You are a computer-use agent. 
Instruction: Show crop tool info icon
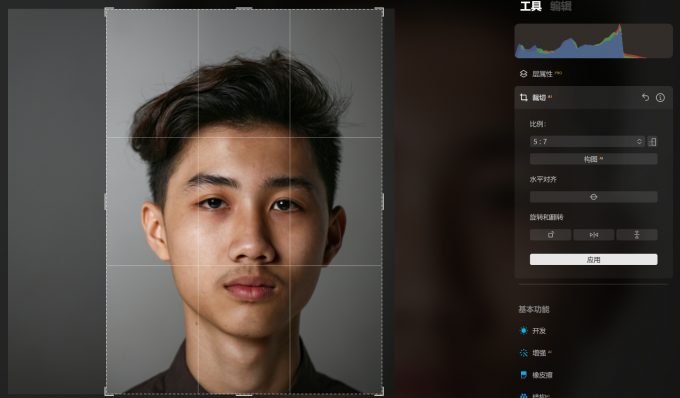[660, 98]
